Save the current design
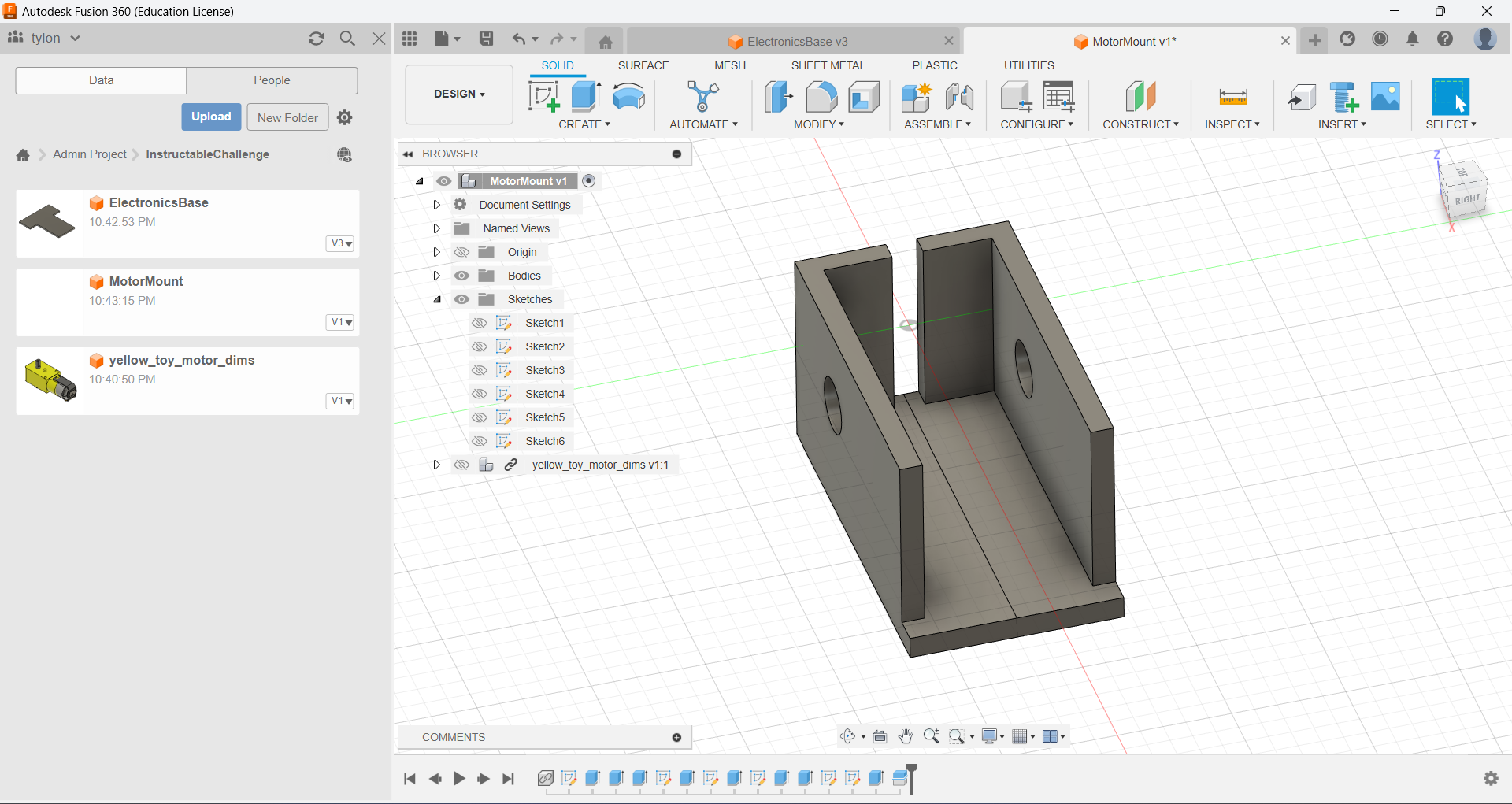 (x=486, y=39)
